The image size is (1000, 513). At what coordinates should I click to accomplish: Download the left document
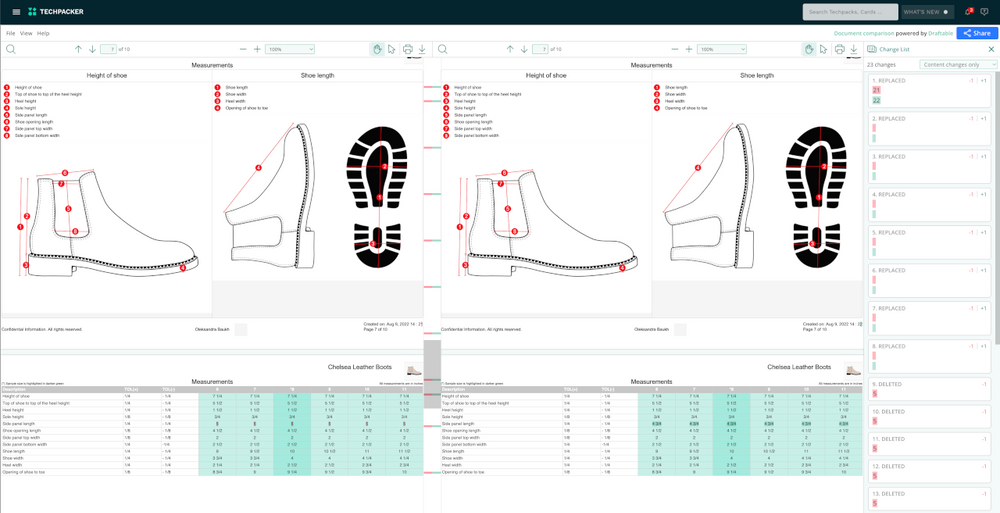point(422,49)
